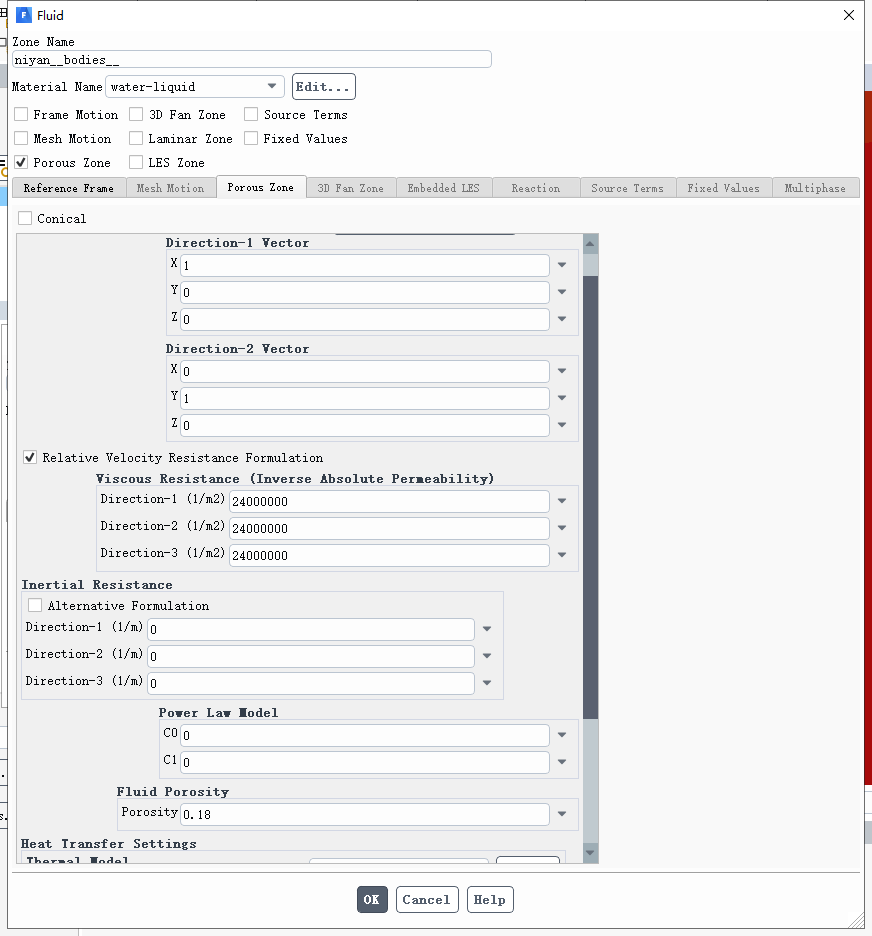The height and width of the screenshot is (936, 872).
Task: Enable the Fixed Values checkbox
Action: [251, 138]
